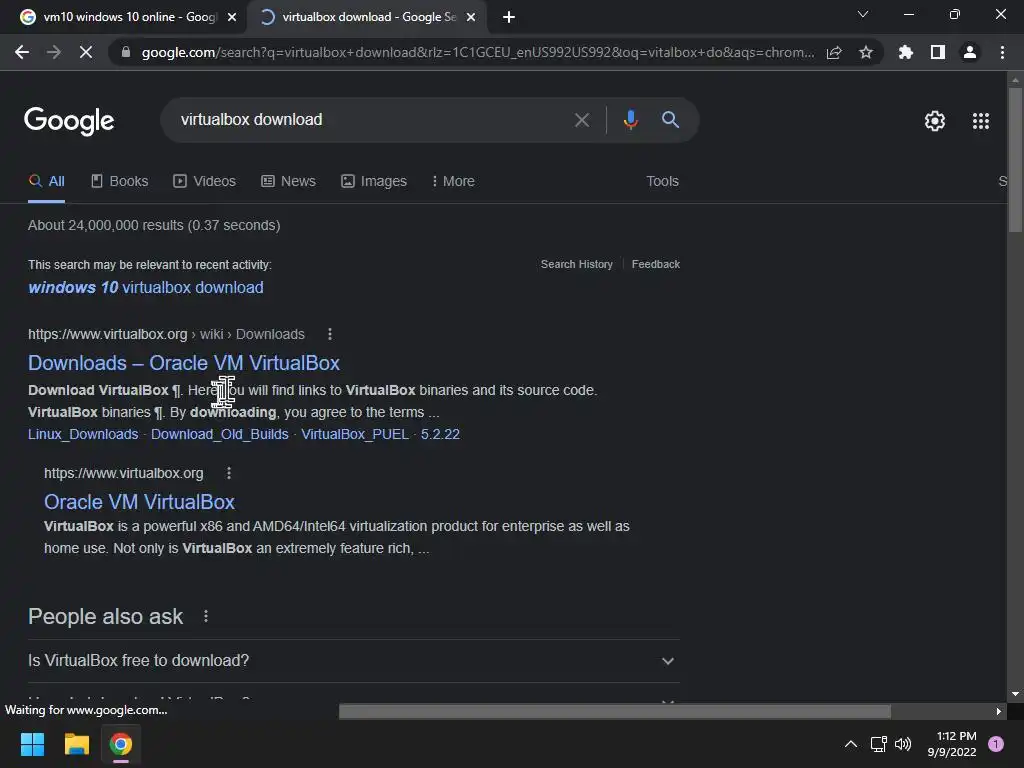
Task: Open the Download_Old_Builds sitelink
Action: pos(219,434)
